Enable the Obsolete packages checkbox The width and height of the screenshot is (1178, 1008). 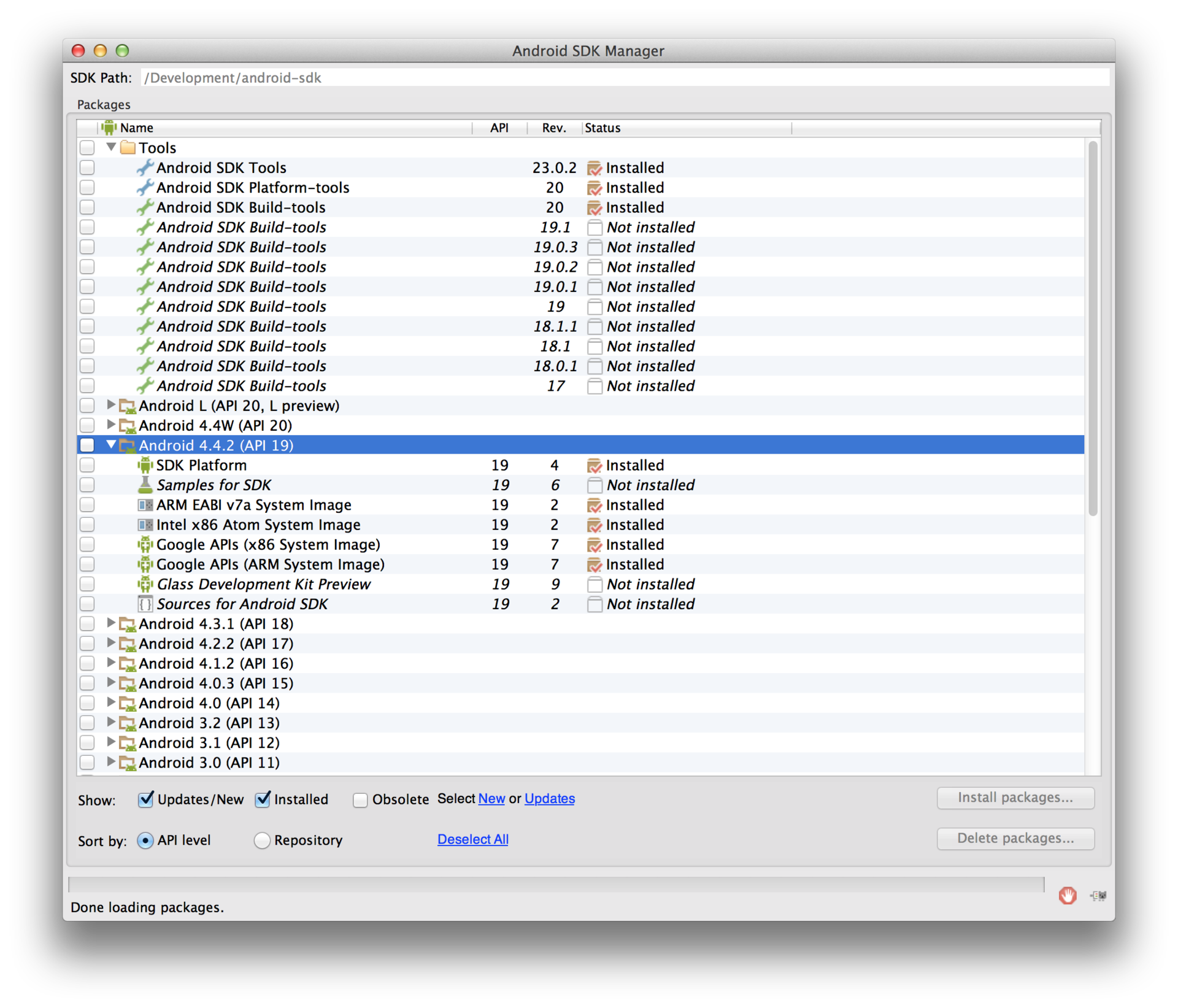click(x=360, y=800)
